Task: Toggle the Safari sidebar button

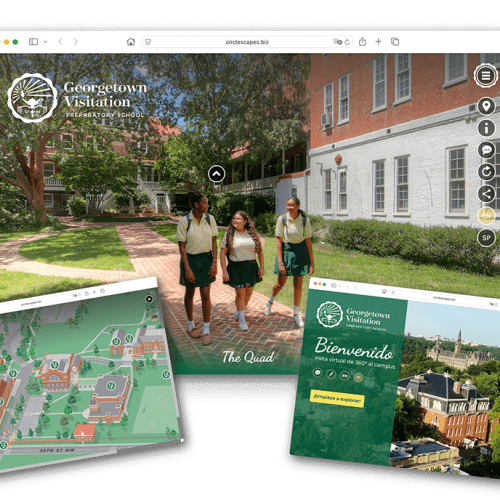Action: click(33, 42)
